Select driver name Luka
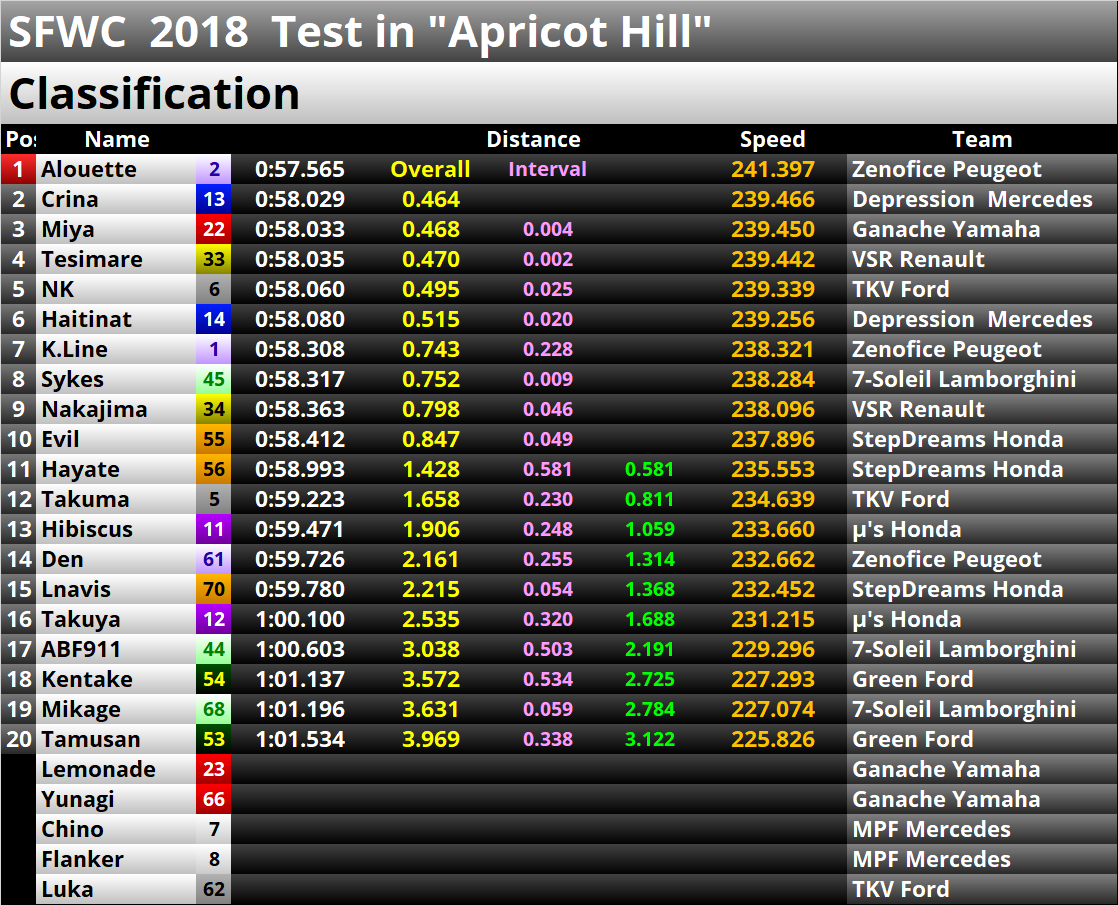This screenshot has height=905, width=1118. click(67, 889)
